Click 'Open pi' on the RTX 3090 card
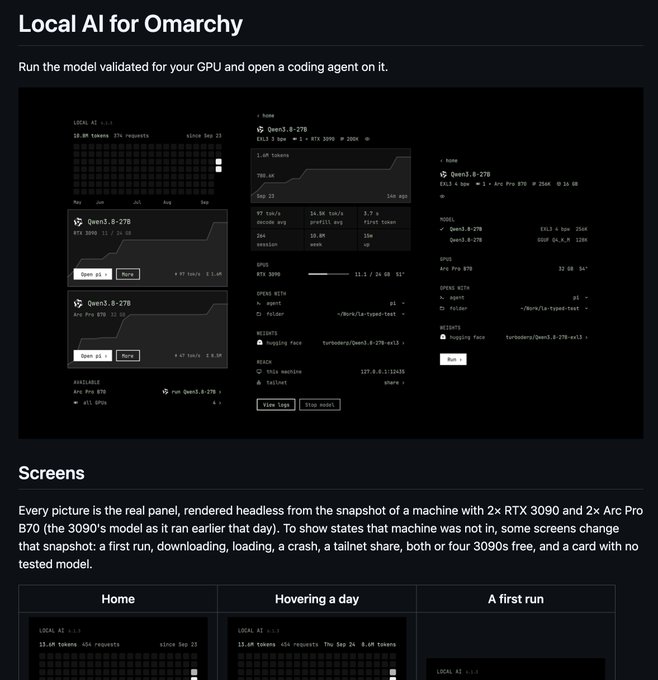 coord(93,274)
